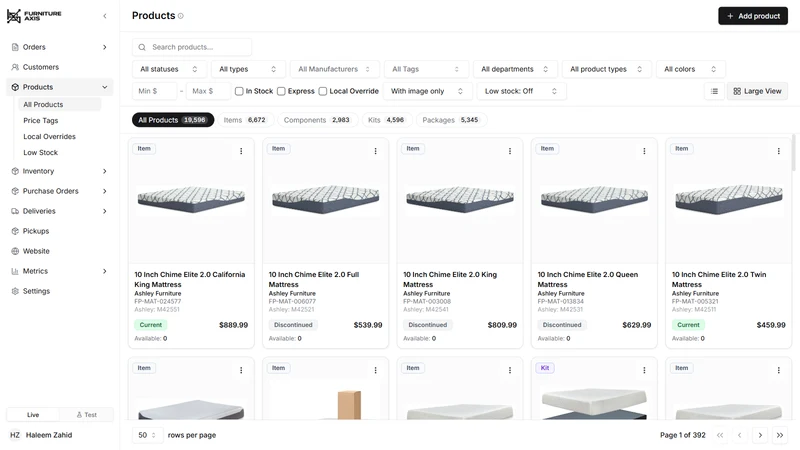Click the Furniture Axis logo

(x=34, y=16)
